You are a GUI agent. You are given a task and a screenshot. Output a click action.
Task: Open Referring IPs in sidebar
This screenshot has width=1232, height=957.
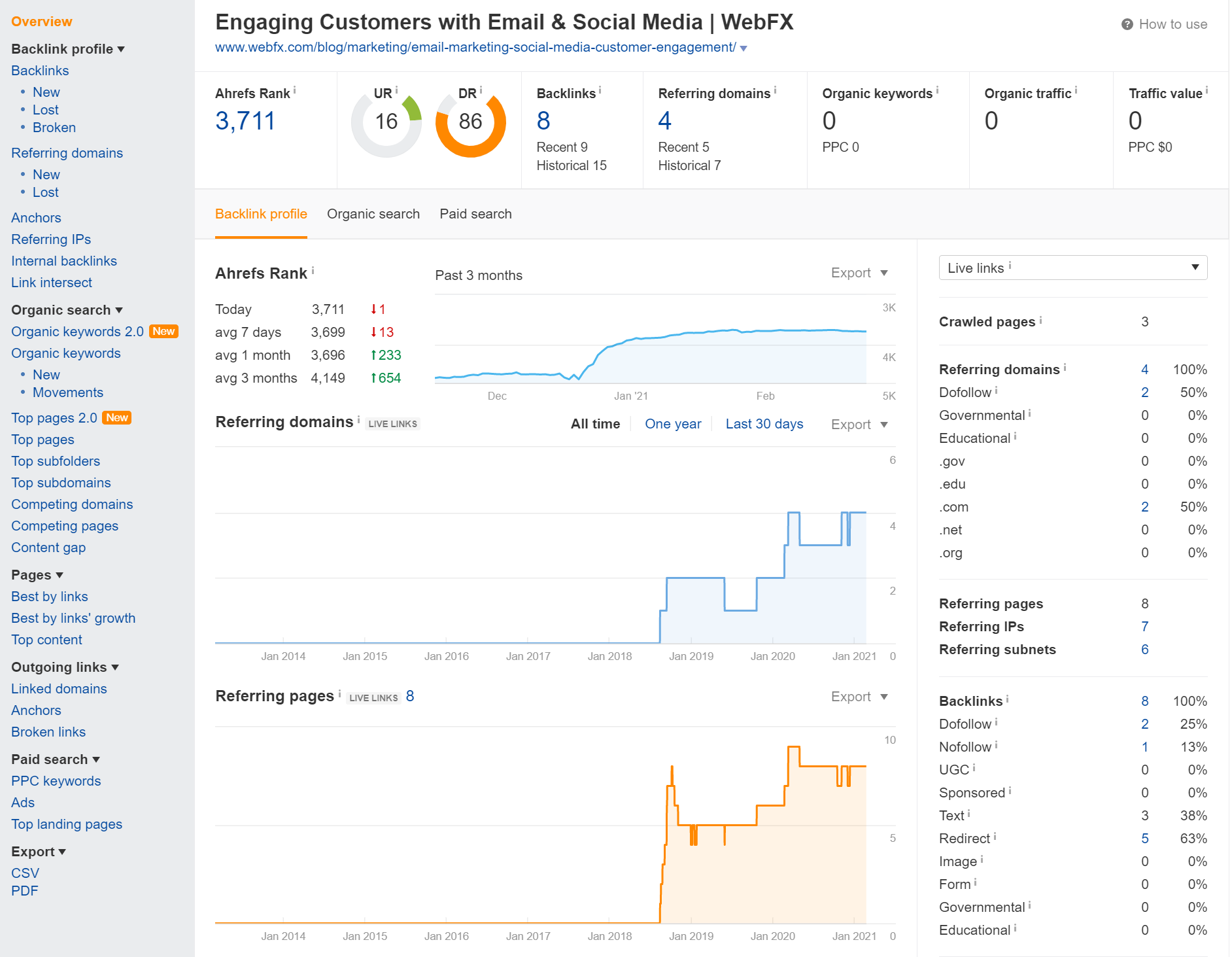click(x=51, y=239)
